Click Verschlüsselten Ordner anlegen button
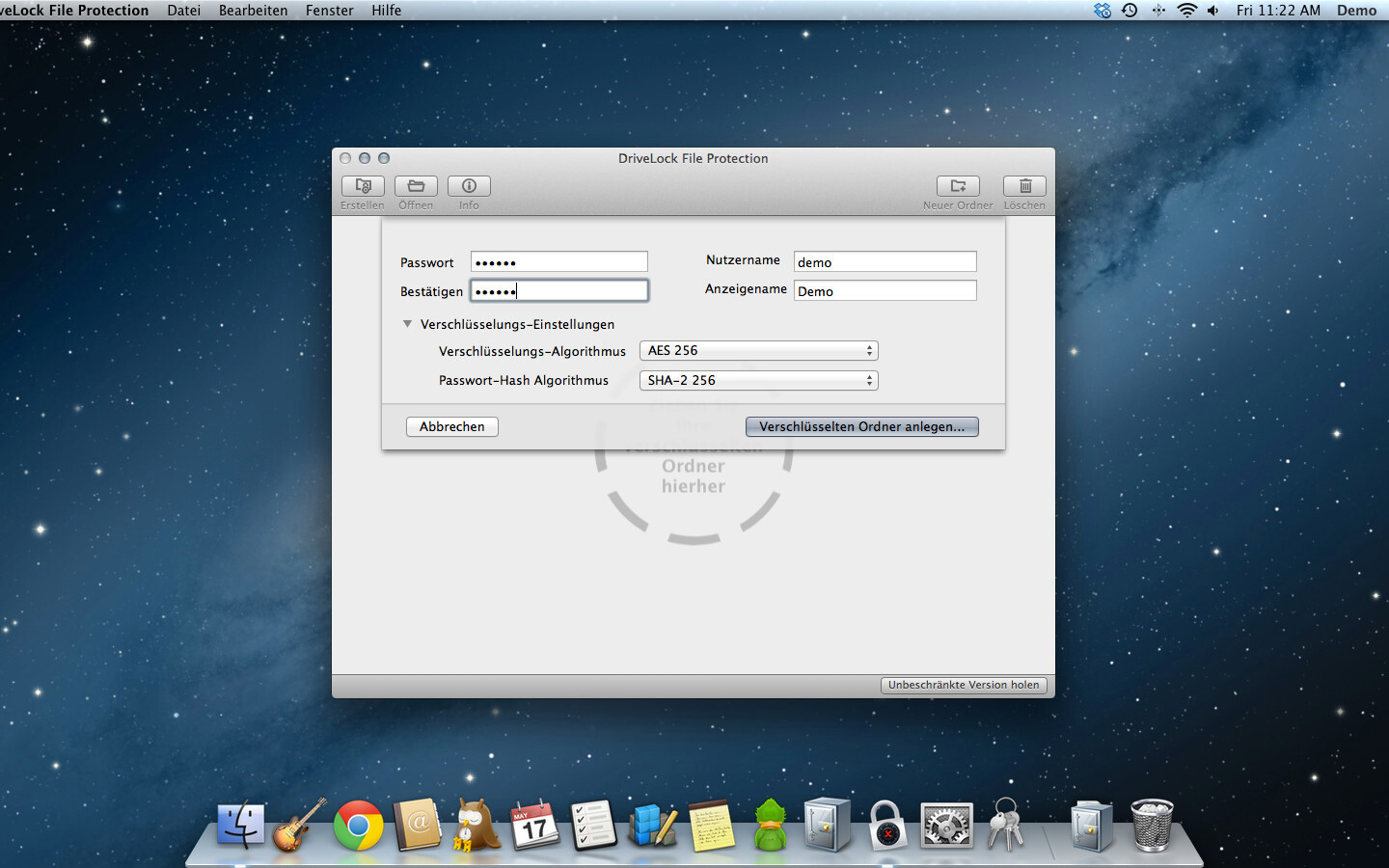This screenshot has height=868, width=1389. [862, 426]
